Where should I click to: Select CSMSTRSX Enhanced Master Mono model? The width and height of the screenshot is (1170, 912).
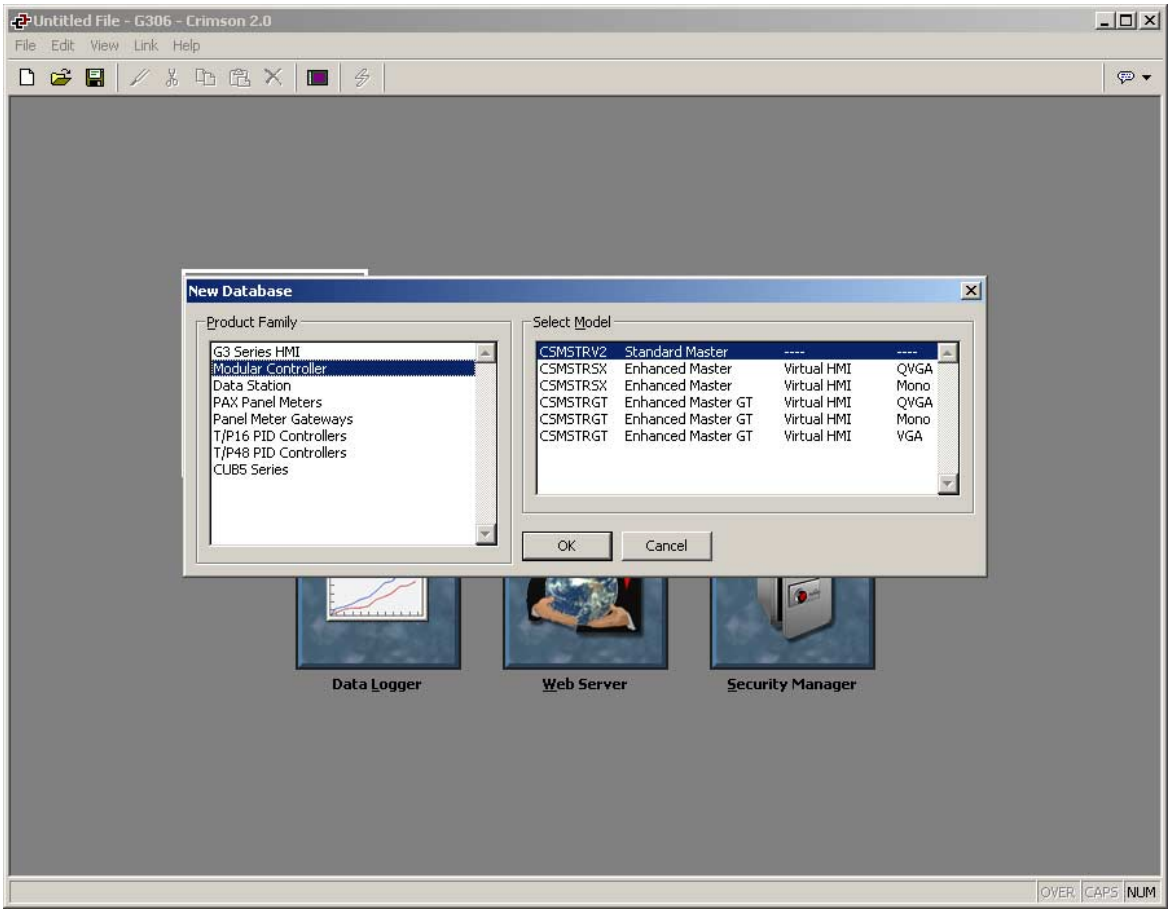[x=736, y=385]
